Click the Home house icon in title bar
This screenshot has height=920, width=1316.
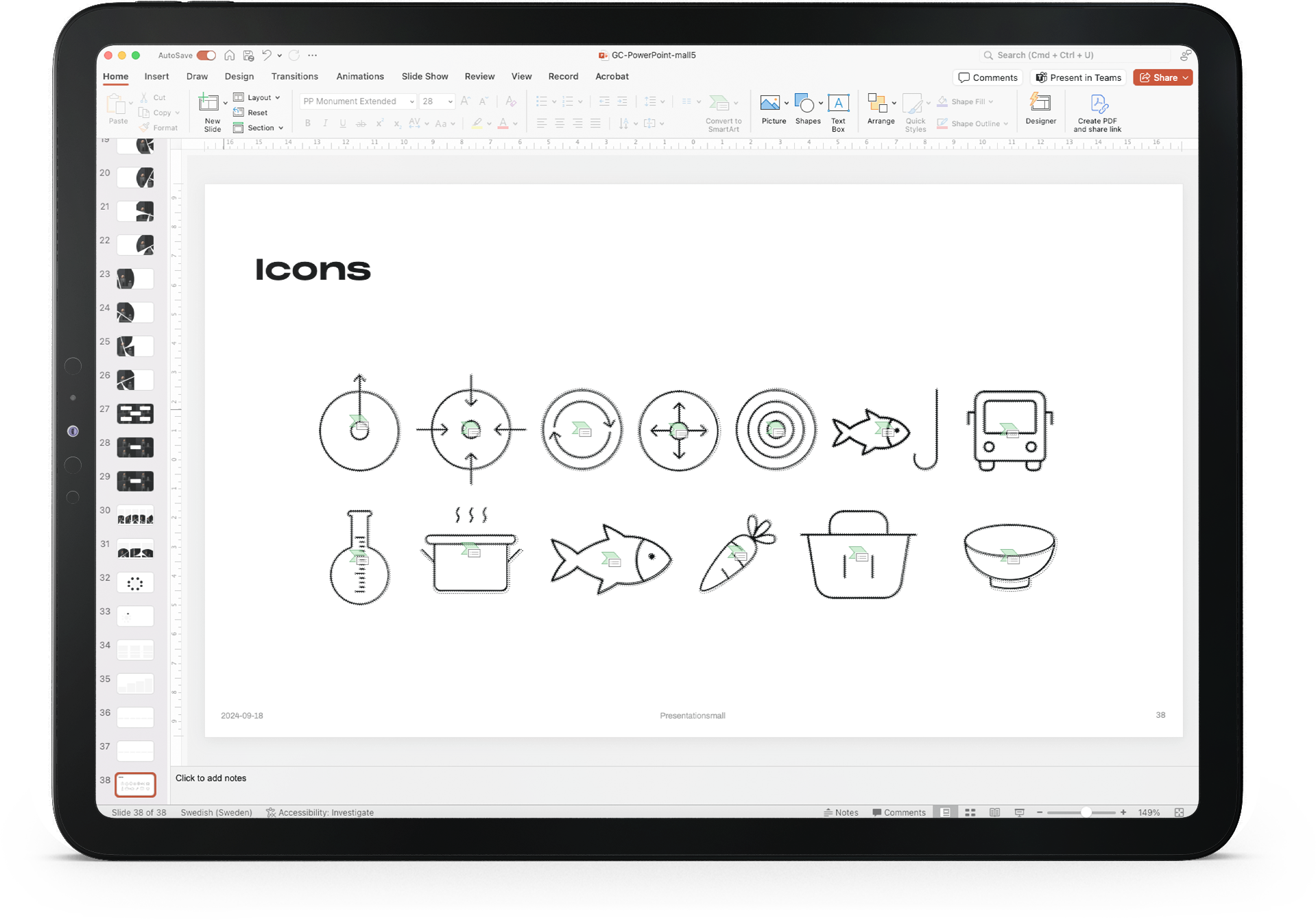(x=230, y=56)
